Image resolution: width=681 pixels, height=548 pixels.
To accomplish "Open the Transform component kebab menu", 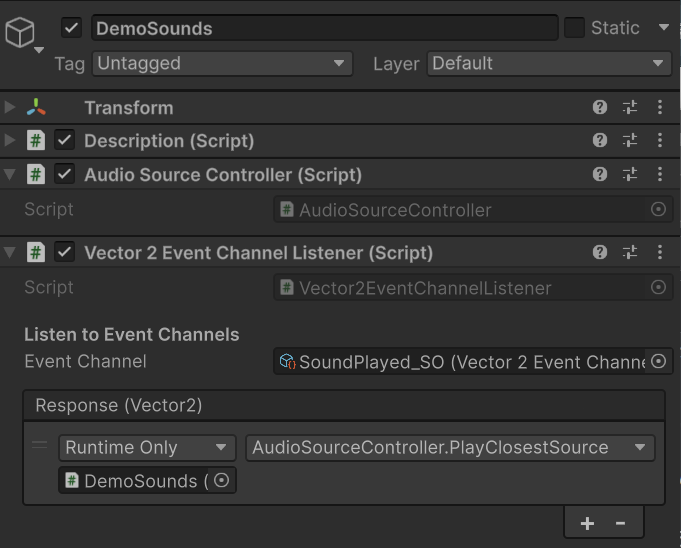I will (660, 107).
